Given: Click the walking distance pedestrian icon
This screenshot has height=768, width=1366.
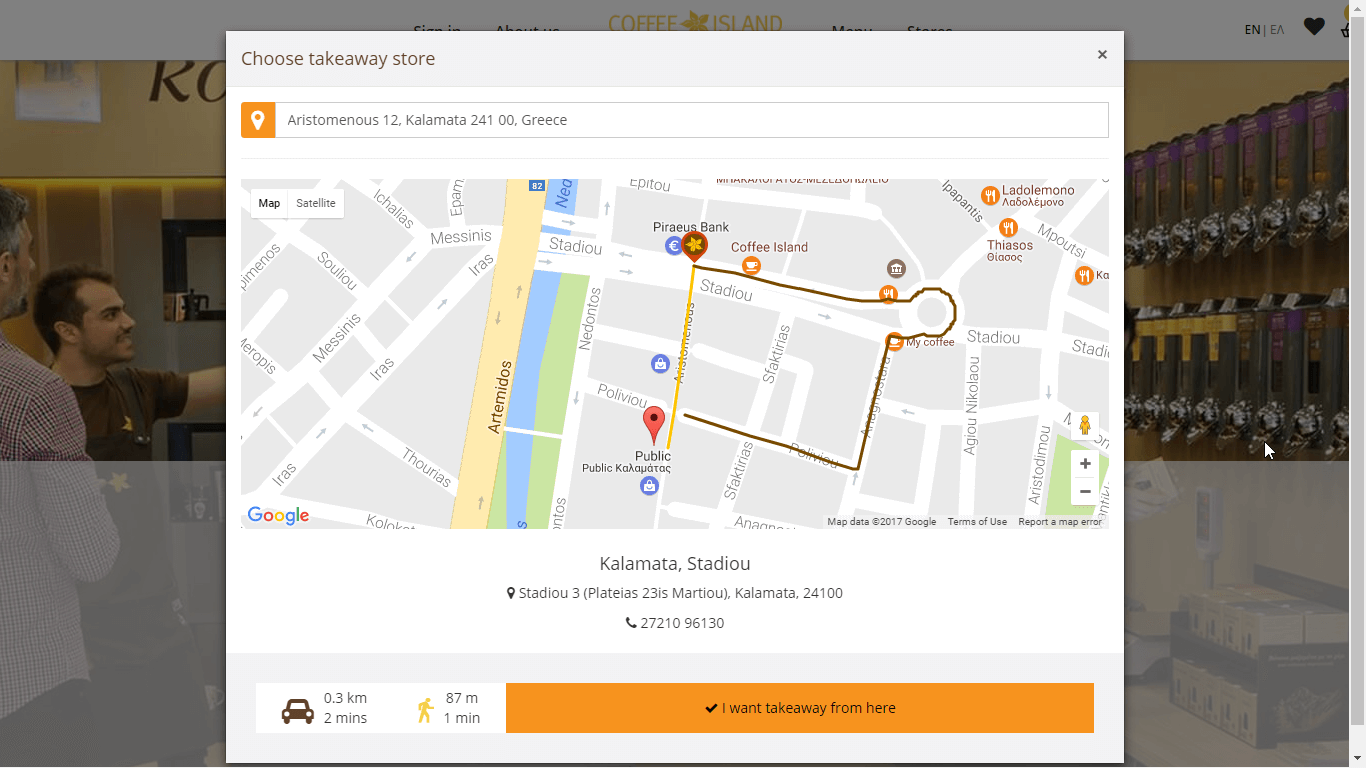Looking at the screenshot, I should (426, 710).
